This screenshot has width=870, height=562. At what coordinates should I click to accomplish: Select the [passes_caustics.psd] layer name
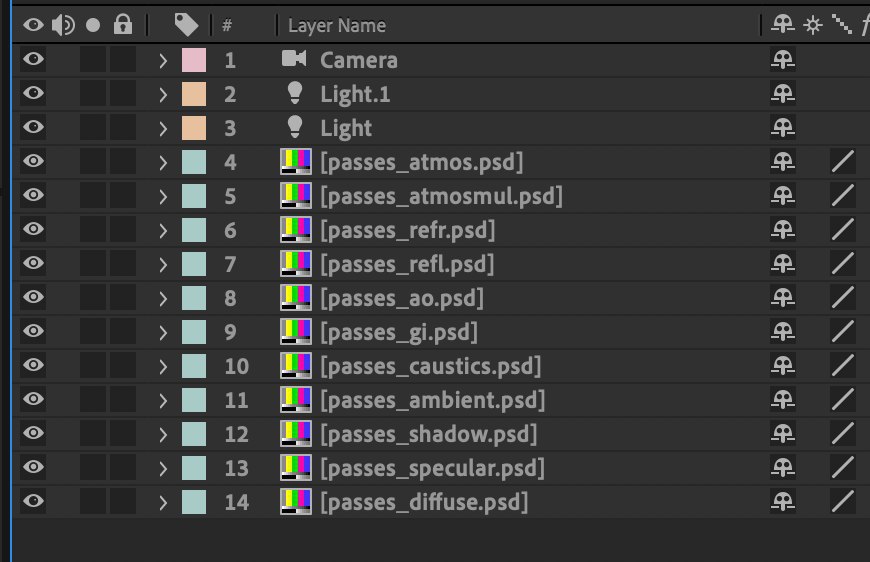coord(431,367)
